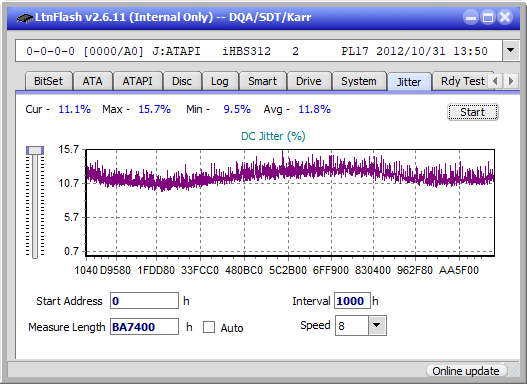
Task: Go to the Rdy Test tab
Action: click(x=462, y=81)
